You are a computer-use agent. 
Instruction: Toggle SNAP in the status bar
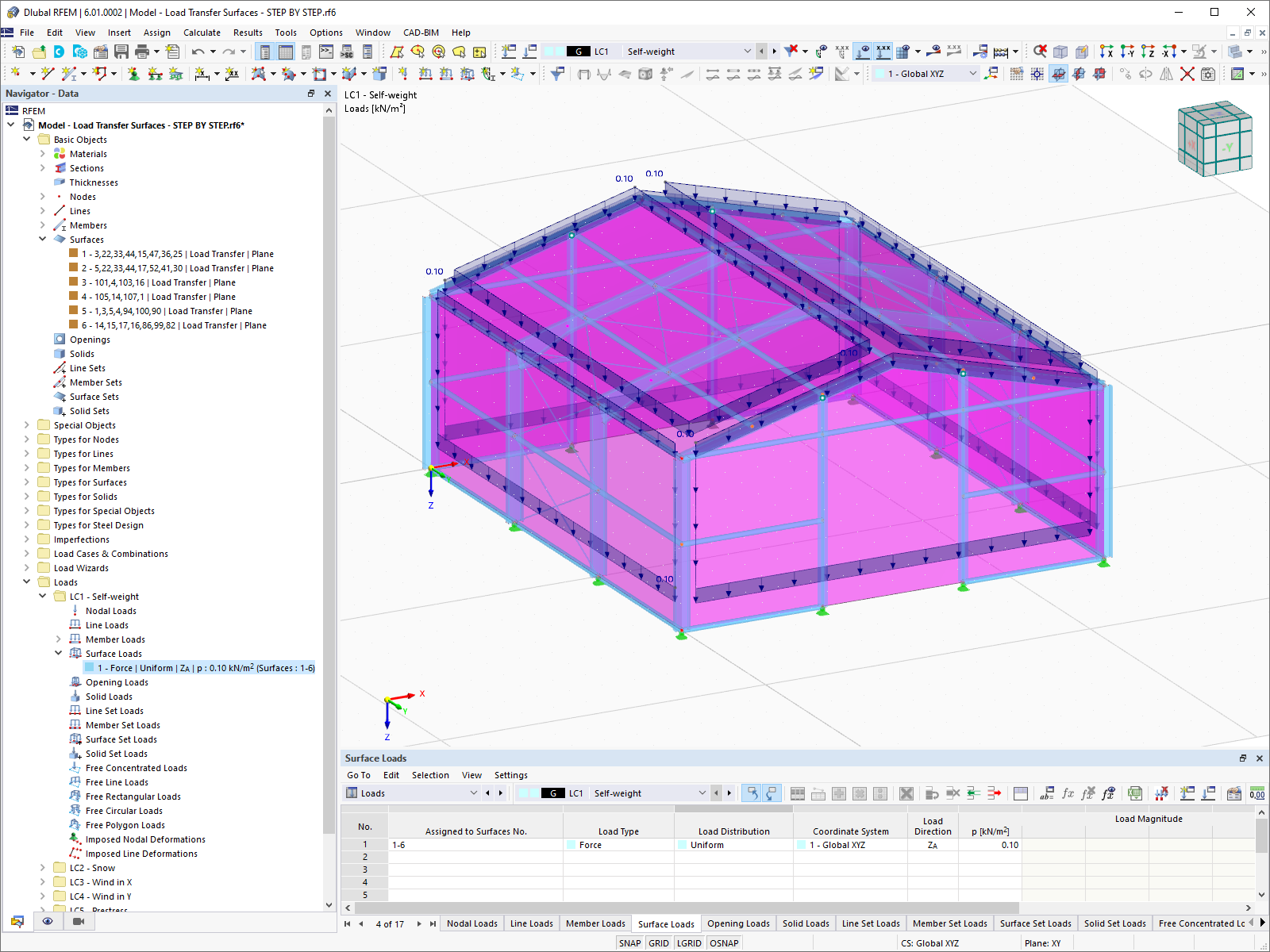click(630, 943)
